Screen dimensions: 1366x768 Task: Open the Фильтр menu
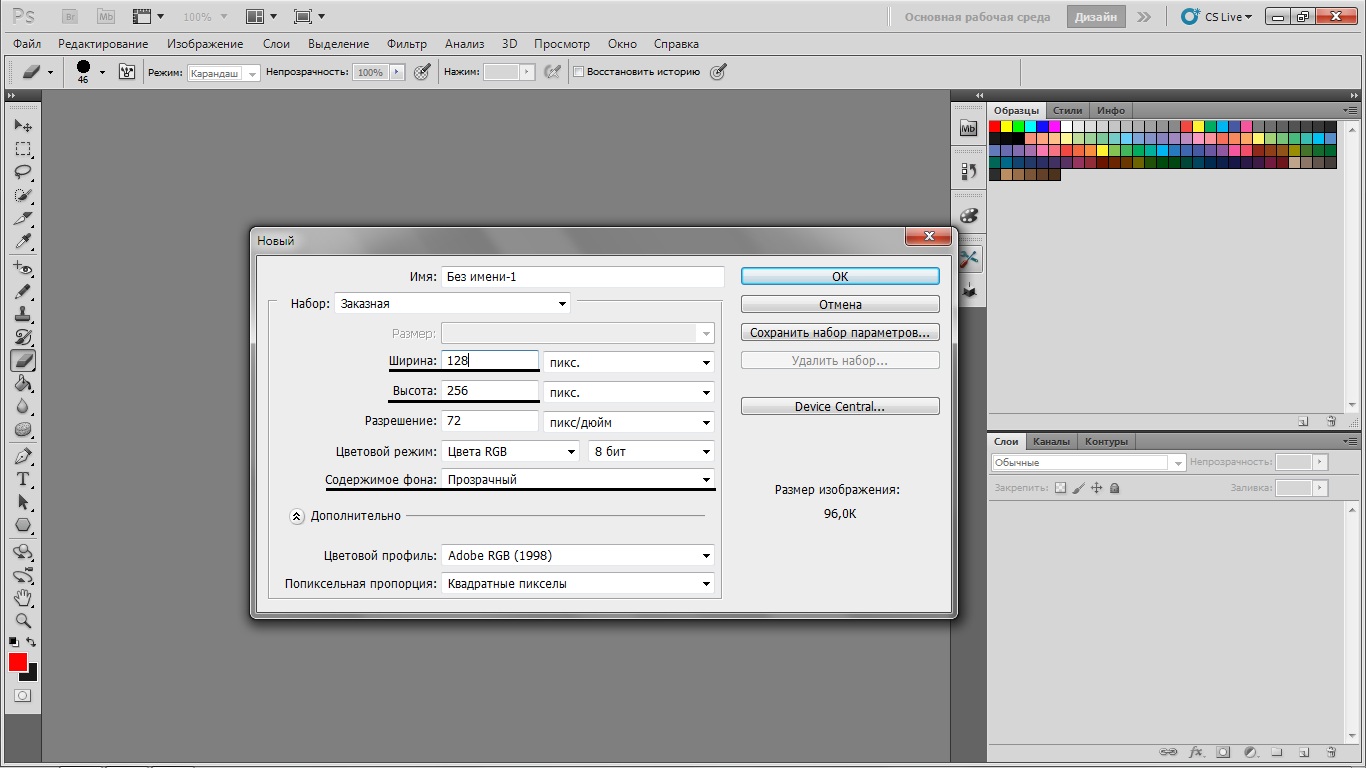[406, 44]
